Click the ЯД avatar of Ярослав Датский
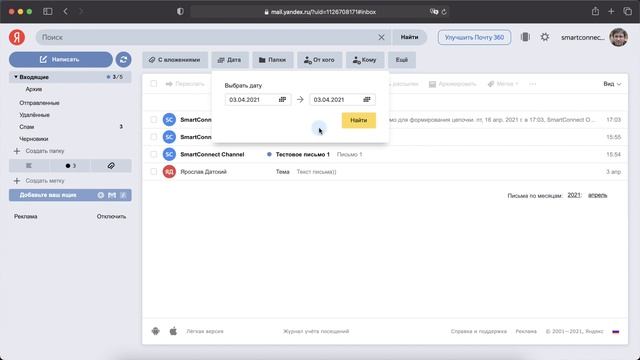 169,172
